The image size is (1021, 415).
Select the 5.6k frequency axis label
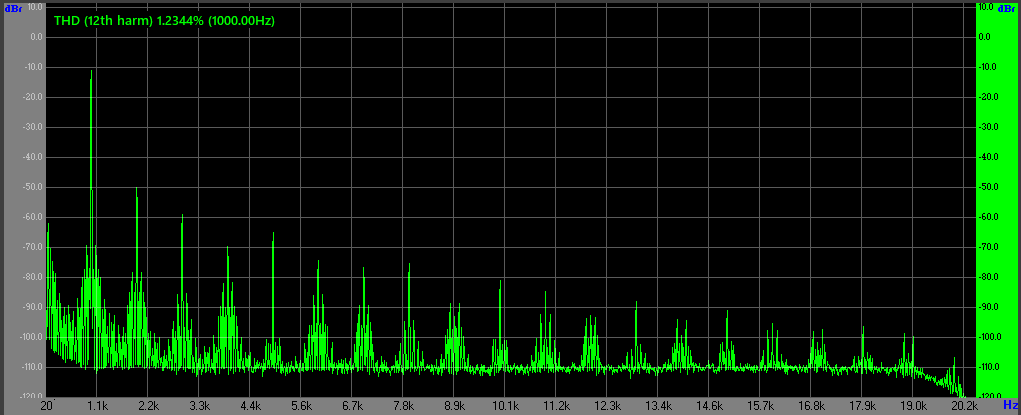[301, 407]
